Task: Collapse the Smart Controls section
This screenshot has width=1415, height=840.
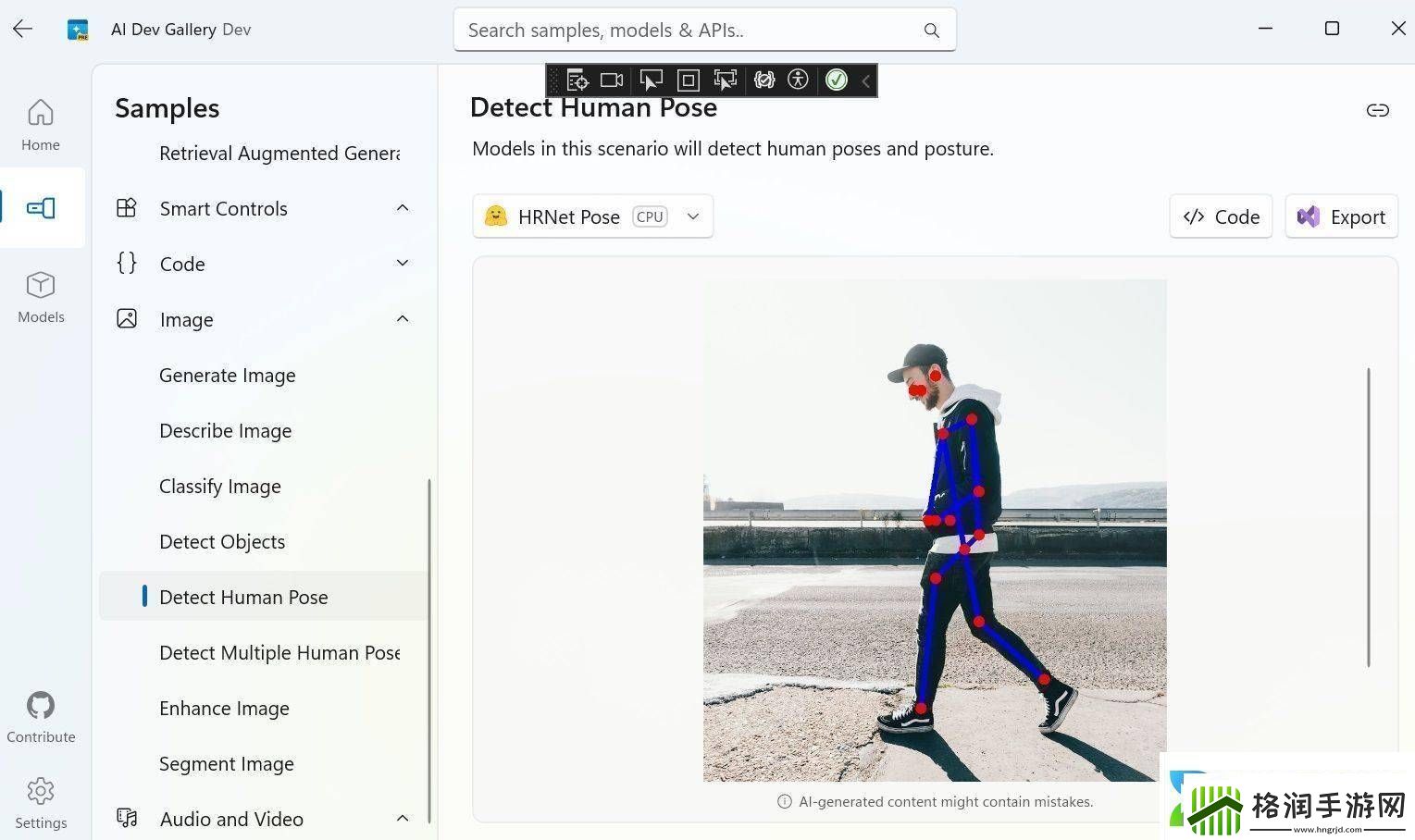Action: click(403, 208)
